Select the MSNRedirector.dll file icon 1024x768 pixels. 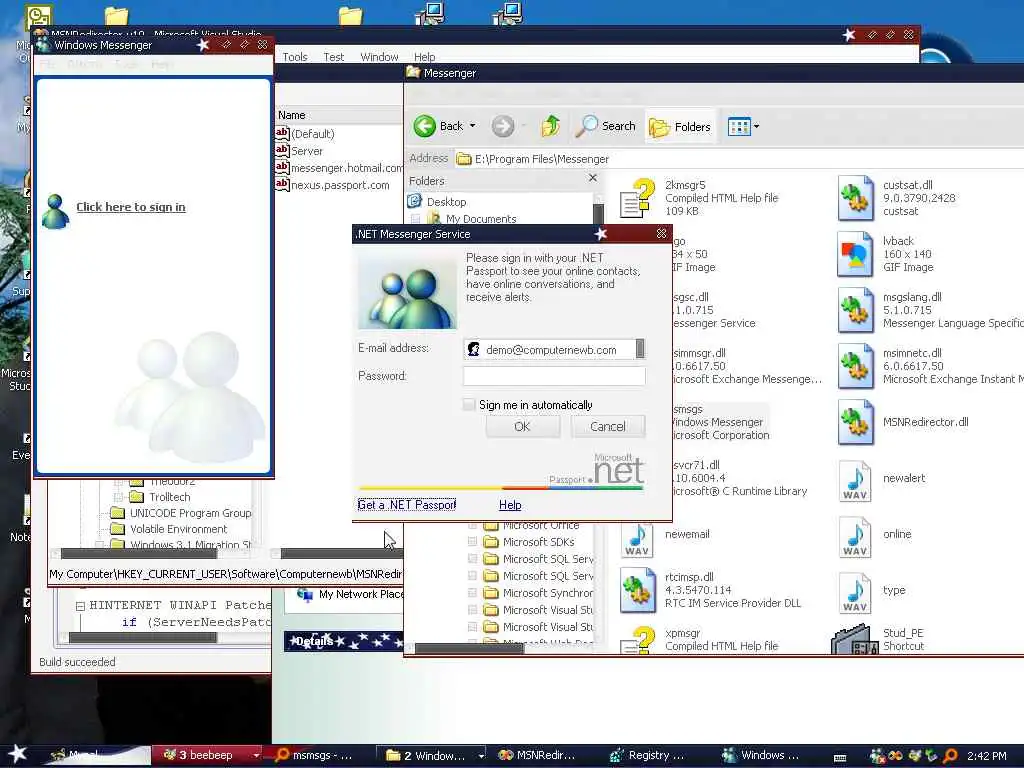[855, 422]
